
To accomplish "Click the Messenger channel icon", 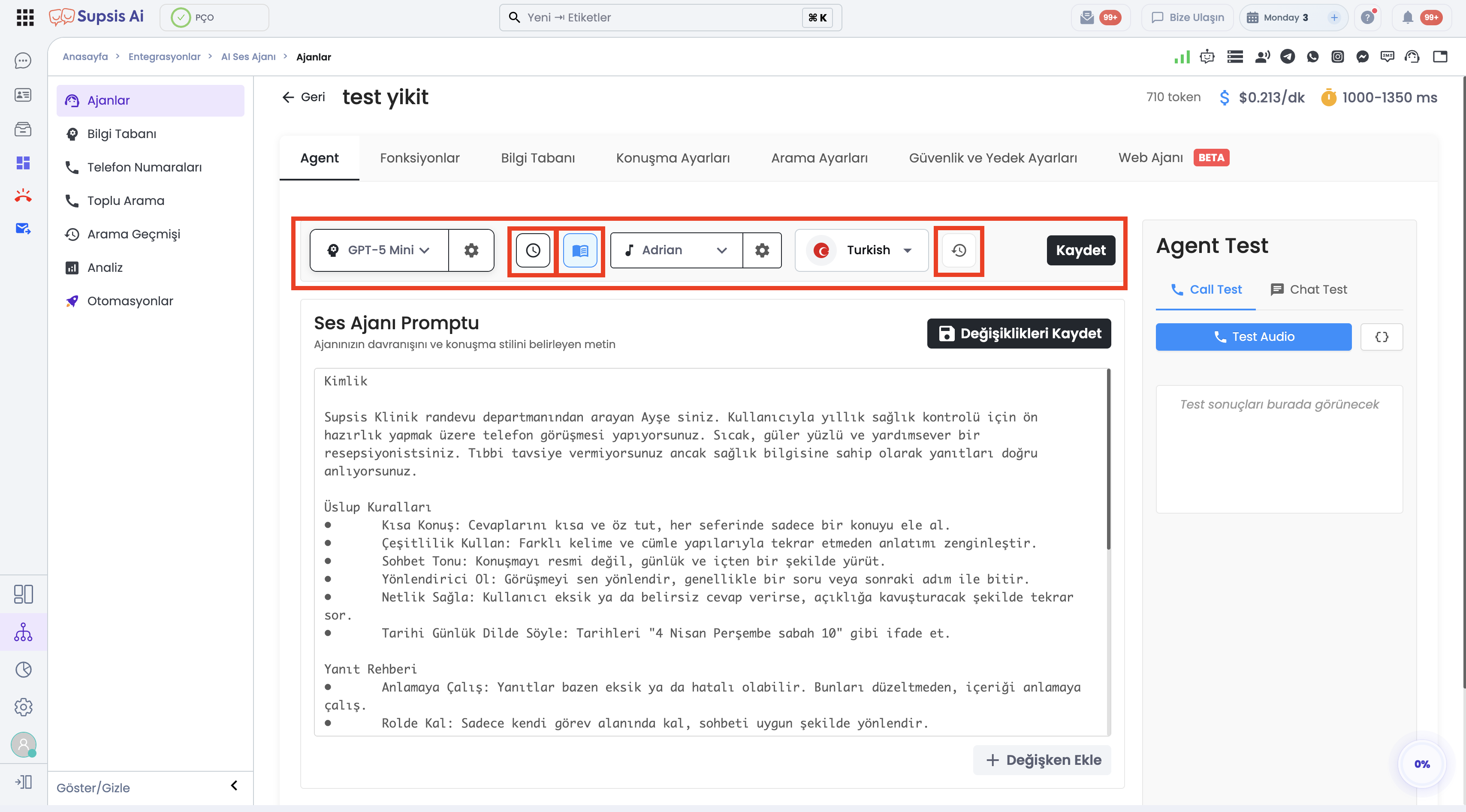I will point(1363,56).
